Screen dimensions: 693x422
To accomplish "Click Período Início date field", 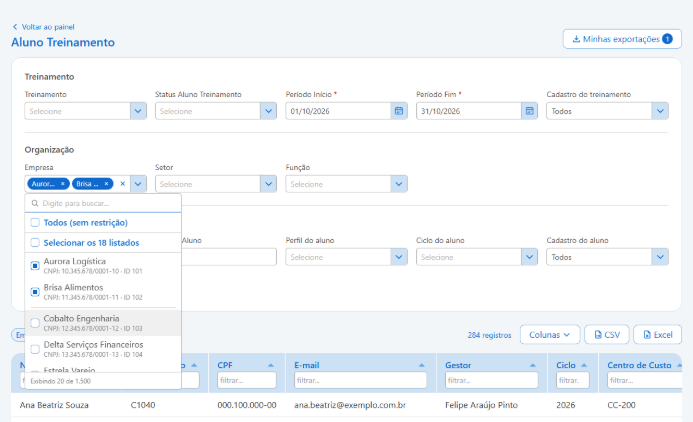I will pyautogui.click(x=339, y=111).
